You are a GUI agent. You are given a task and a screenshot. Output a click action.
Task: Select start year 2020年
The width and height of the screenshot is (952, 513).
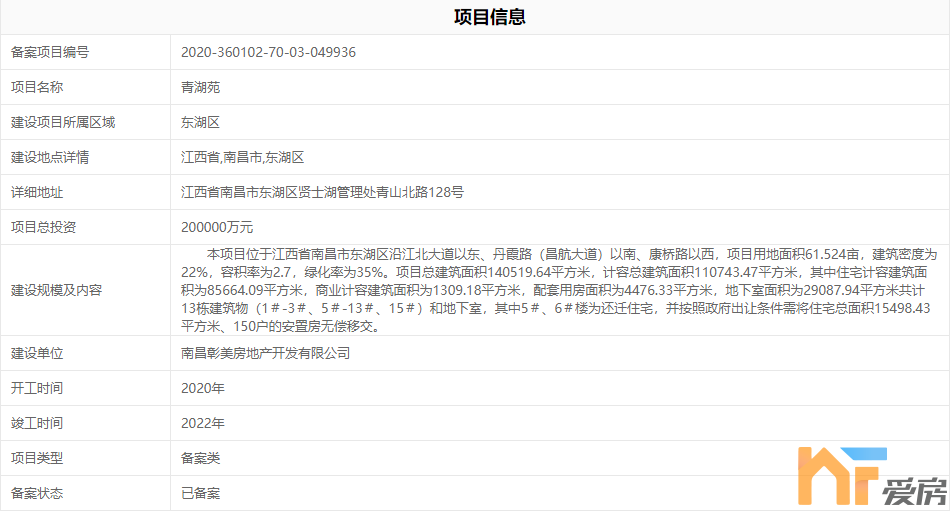point(203,389)
